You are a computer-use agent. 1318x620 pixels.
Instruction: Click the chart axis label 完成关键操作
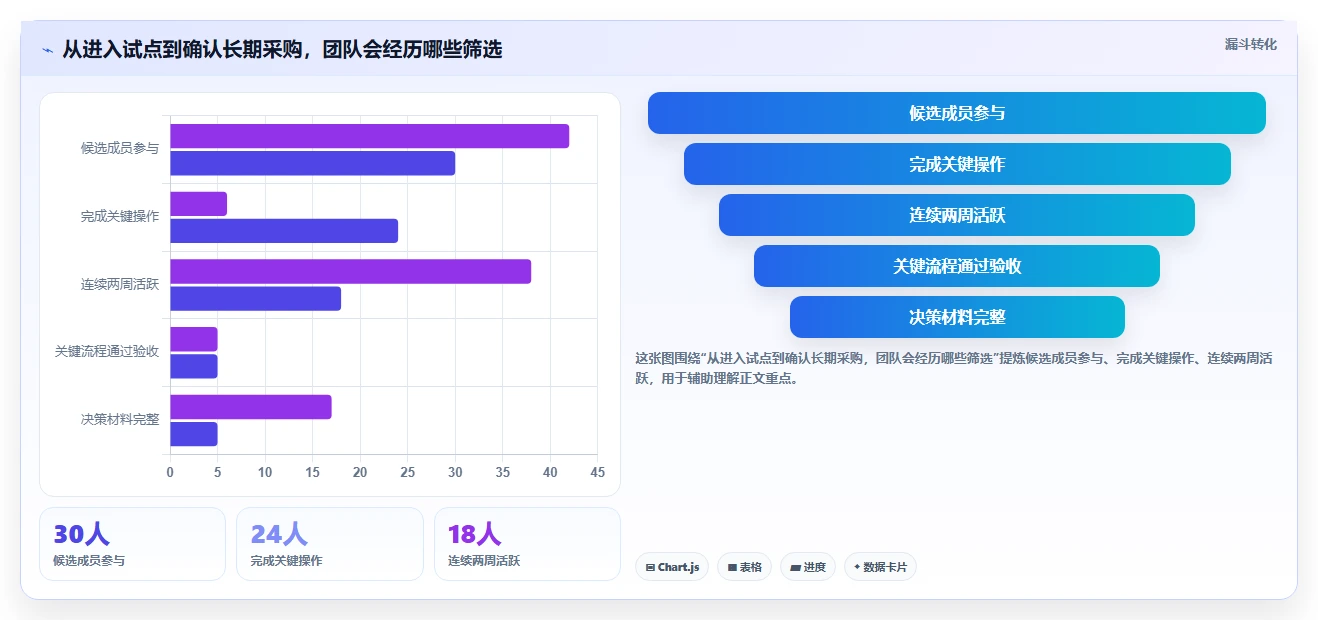tap(120, 216)
